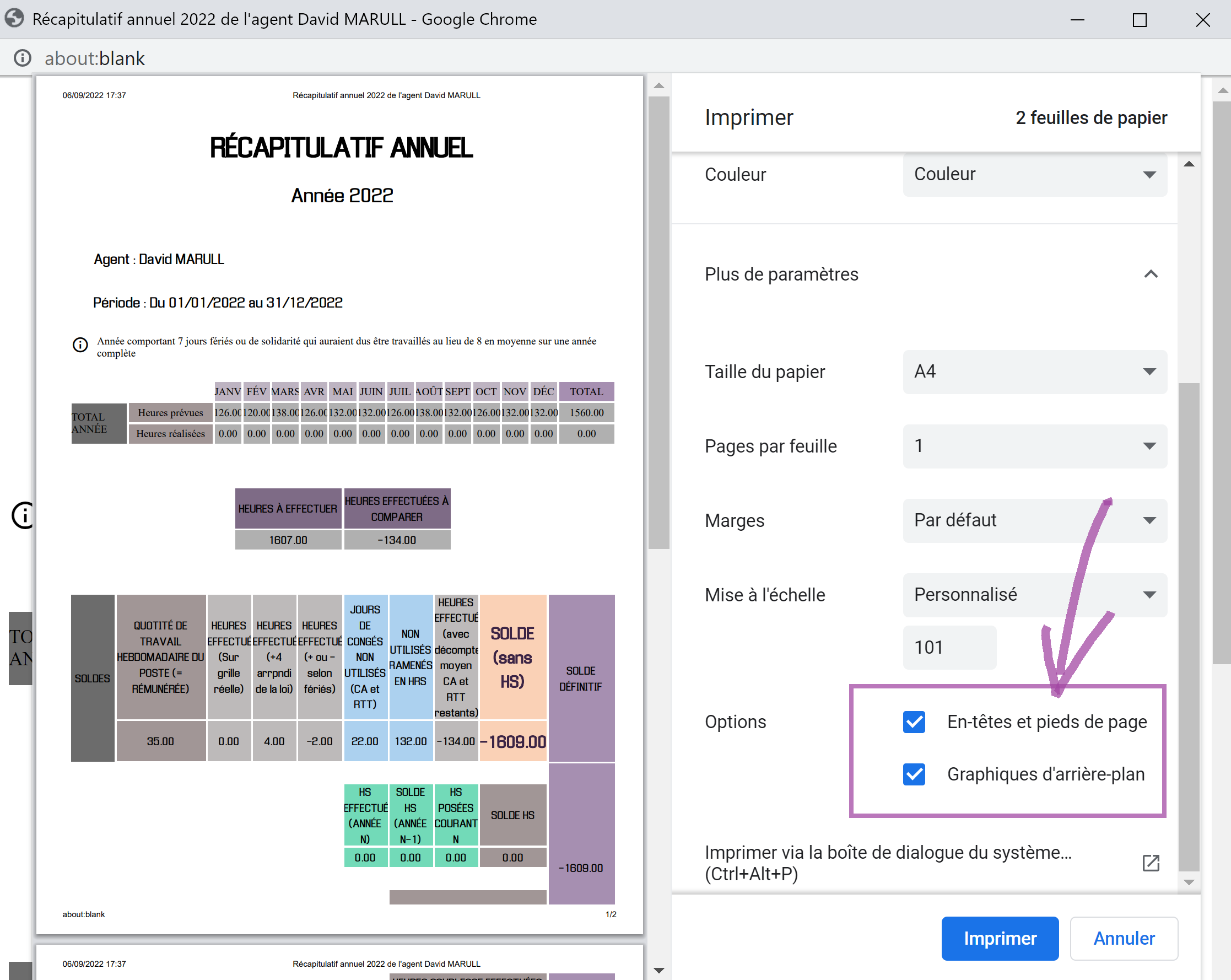Click the 'Heures réalisées' row label

click(170, 433)
